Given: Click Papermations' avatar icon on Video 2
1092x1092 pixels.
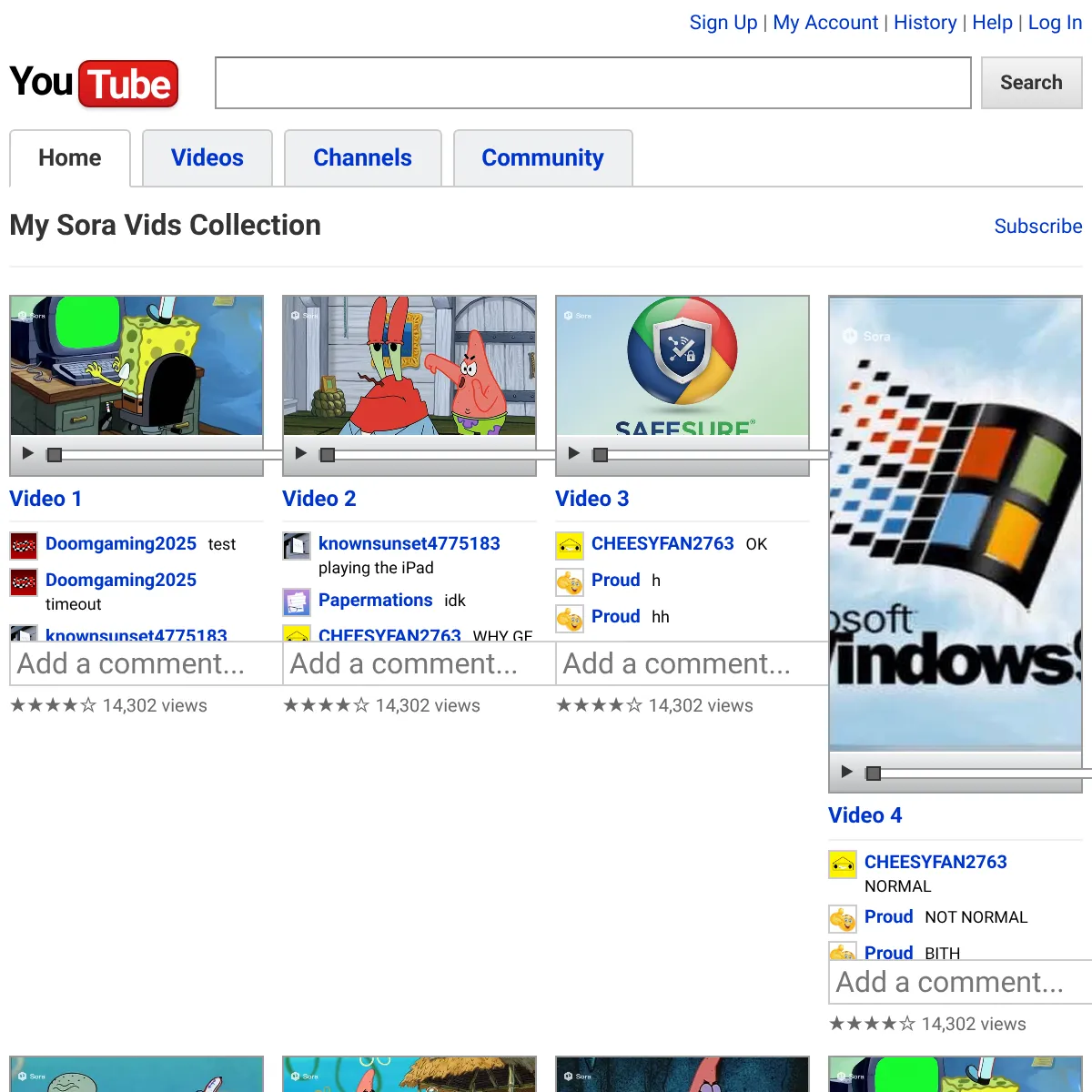Looking at the screenshot, I should pos(297,602).
